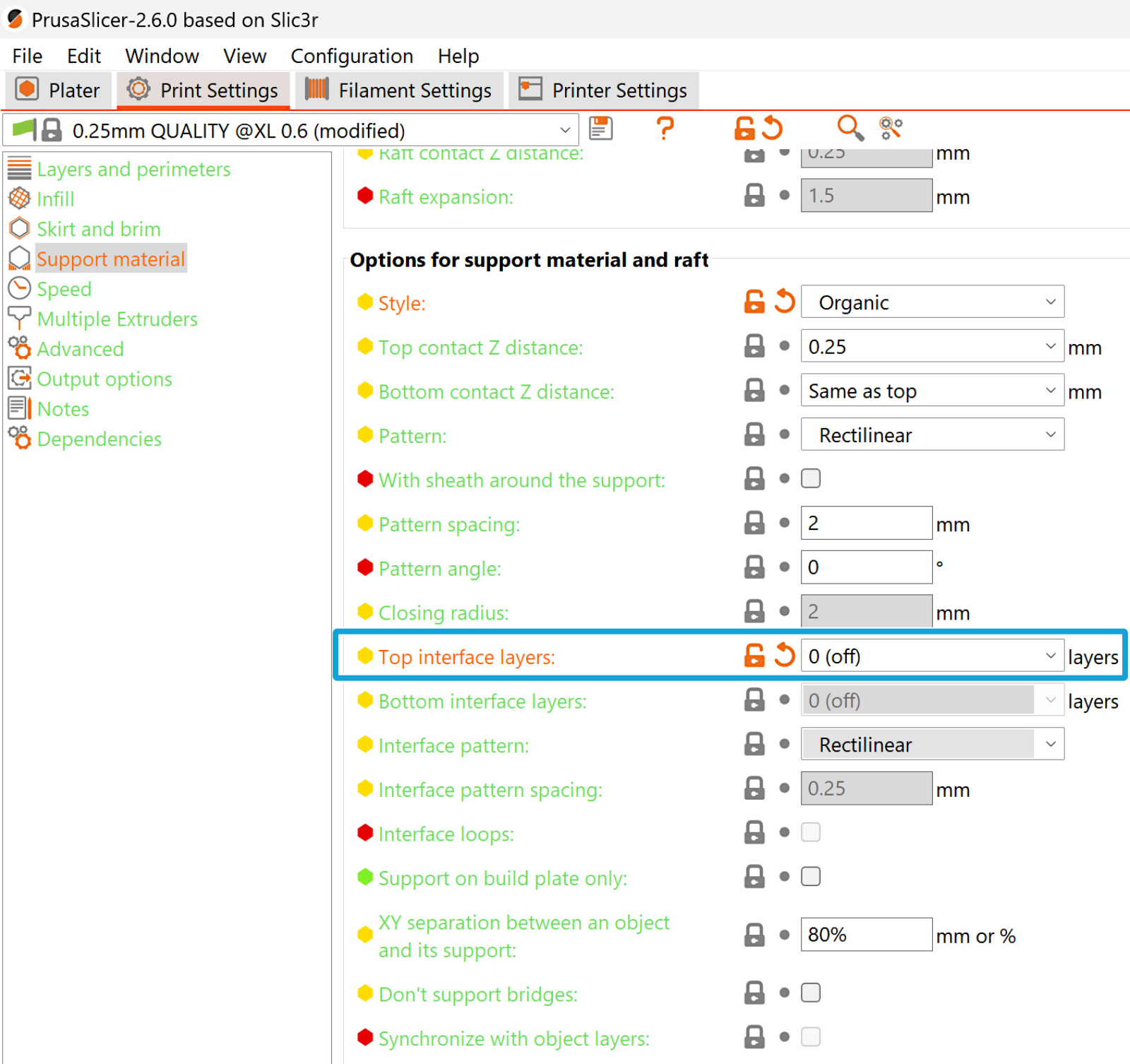Click the XY separation 80% input field
1130x1064 pixels.
tap(866, 935)
